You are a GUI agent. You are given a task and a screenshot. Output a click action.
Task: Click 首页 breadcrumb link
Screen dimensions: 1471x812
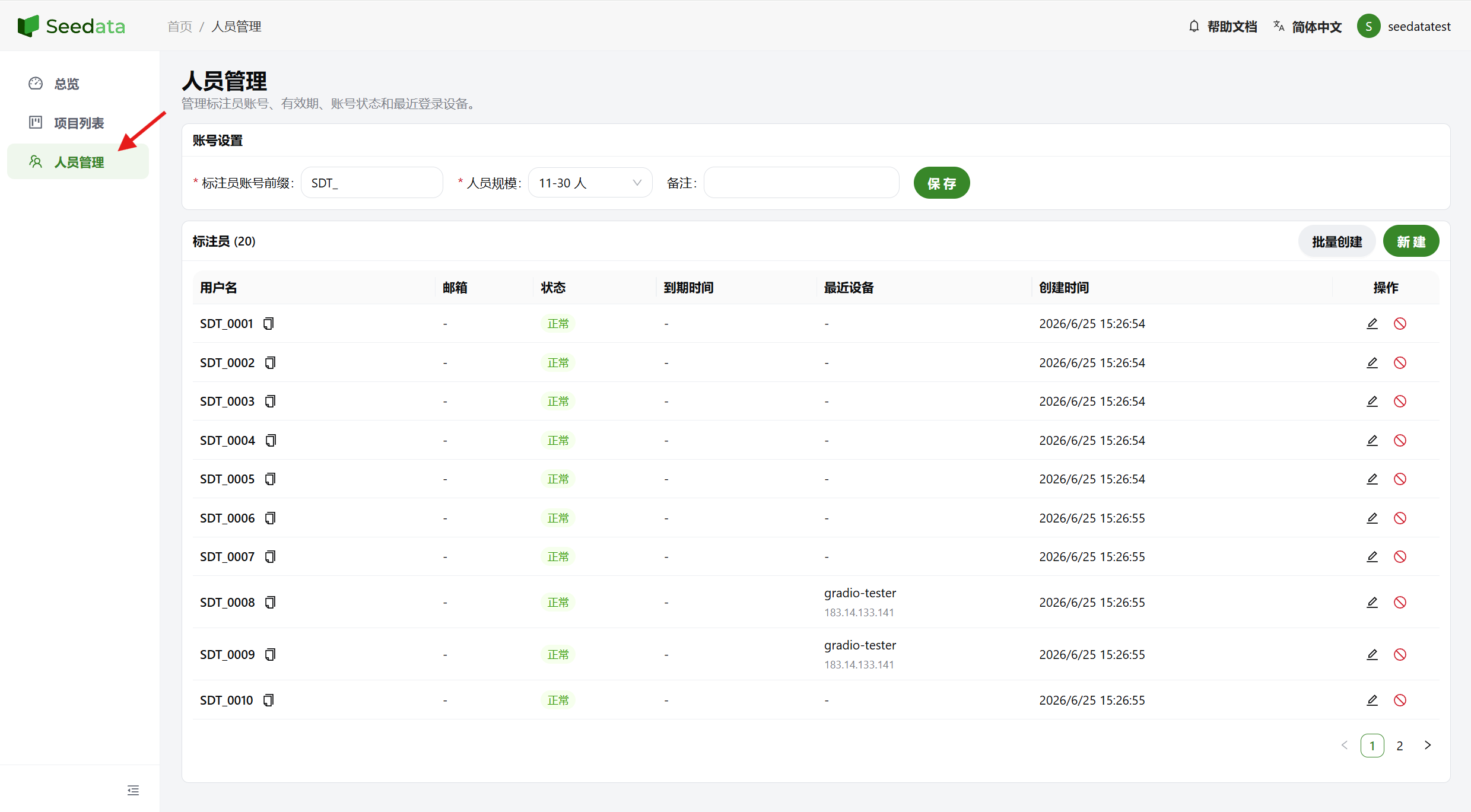click(180, 27)
